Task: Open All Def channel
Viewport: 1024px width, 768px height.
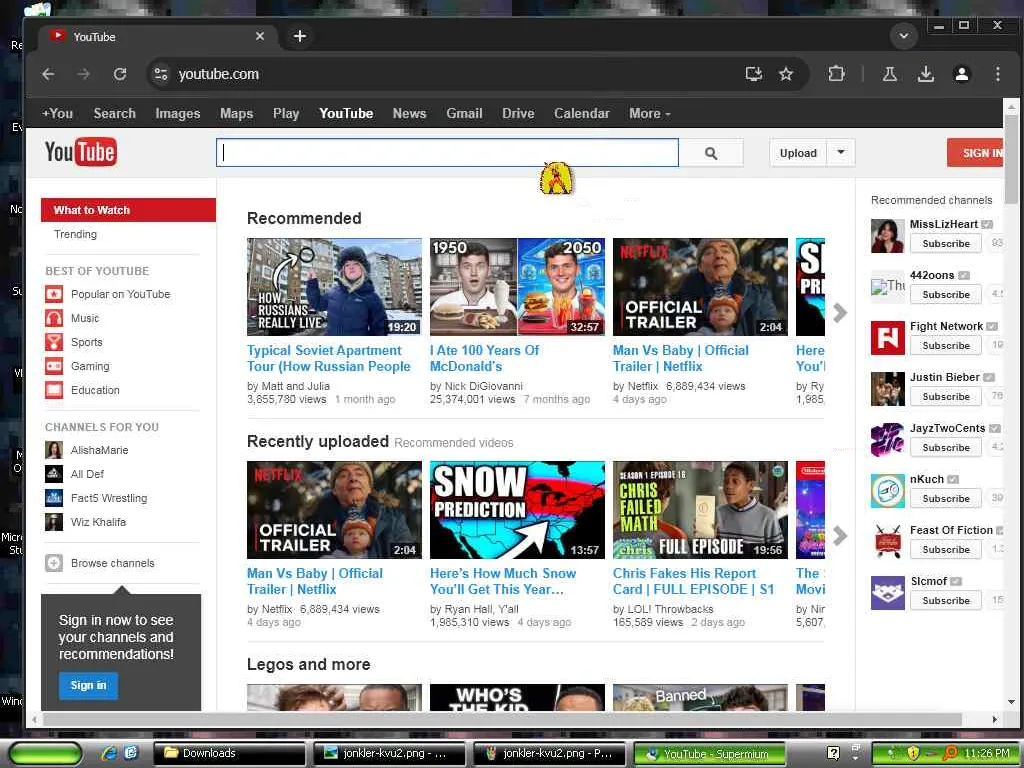Action: 87,474
